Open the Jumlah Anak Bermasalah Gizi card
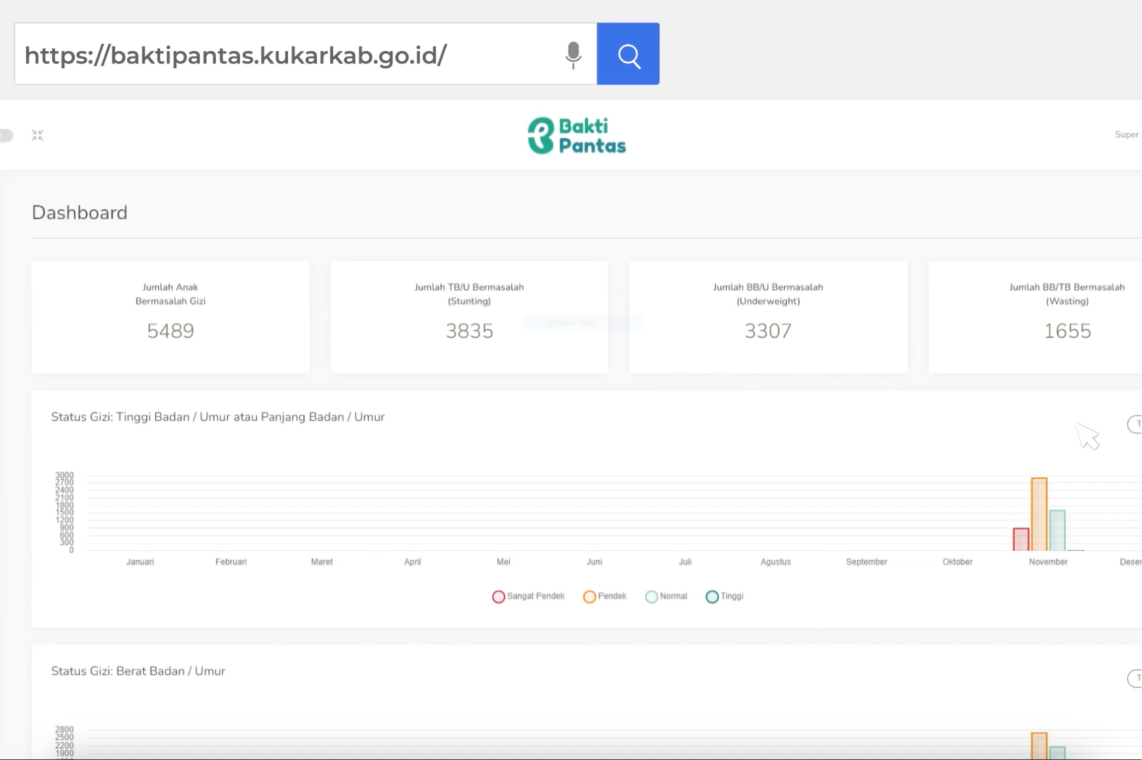Screen dimensions: 1142x760 (171, 317)
